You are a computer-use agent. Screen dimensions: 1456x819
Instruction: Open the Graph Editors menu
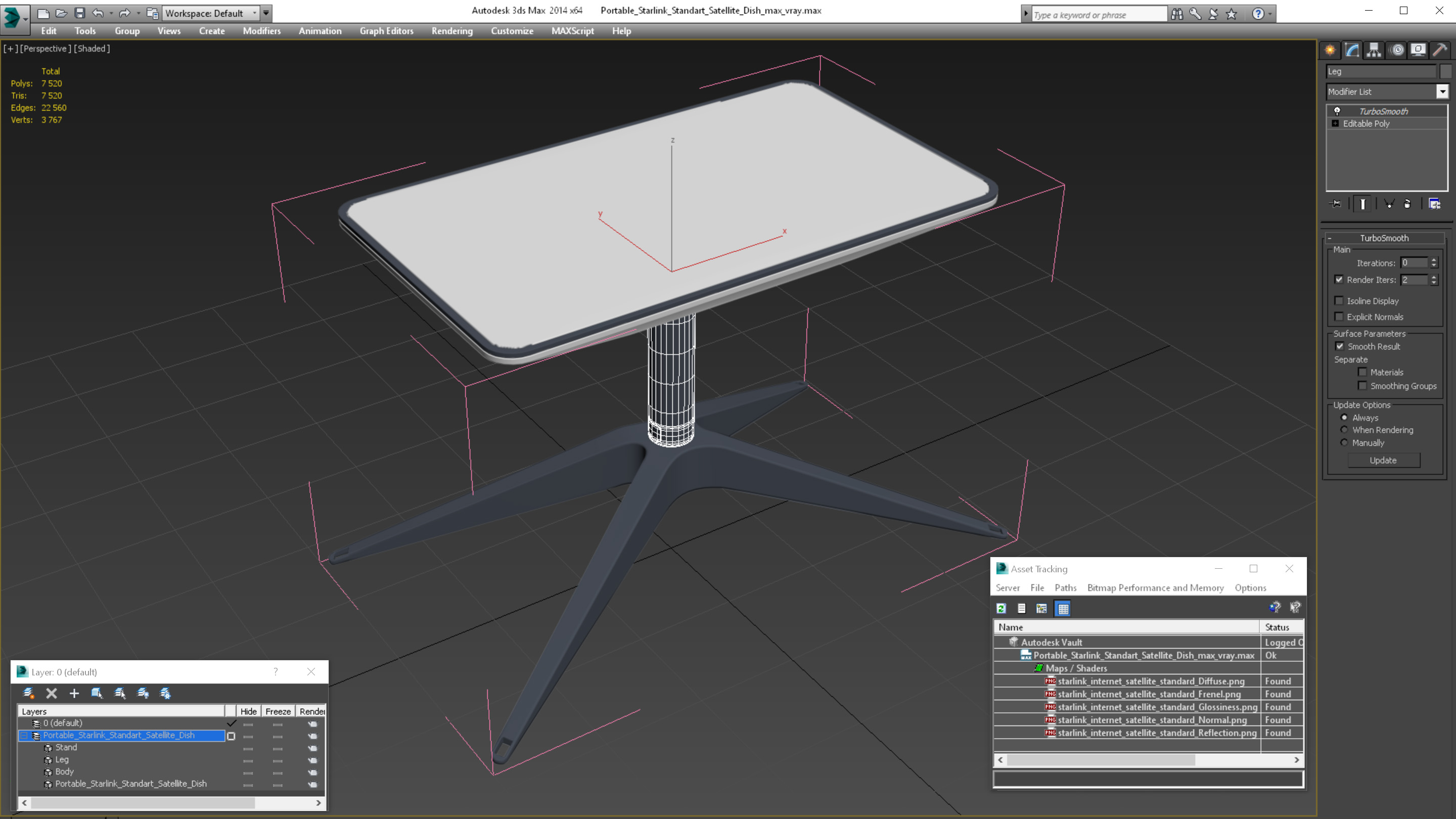tap(387, 31)
